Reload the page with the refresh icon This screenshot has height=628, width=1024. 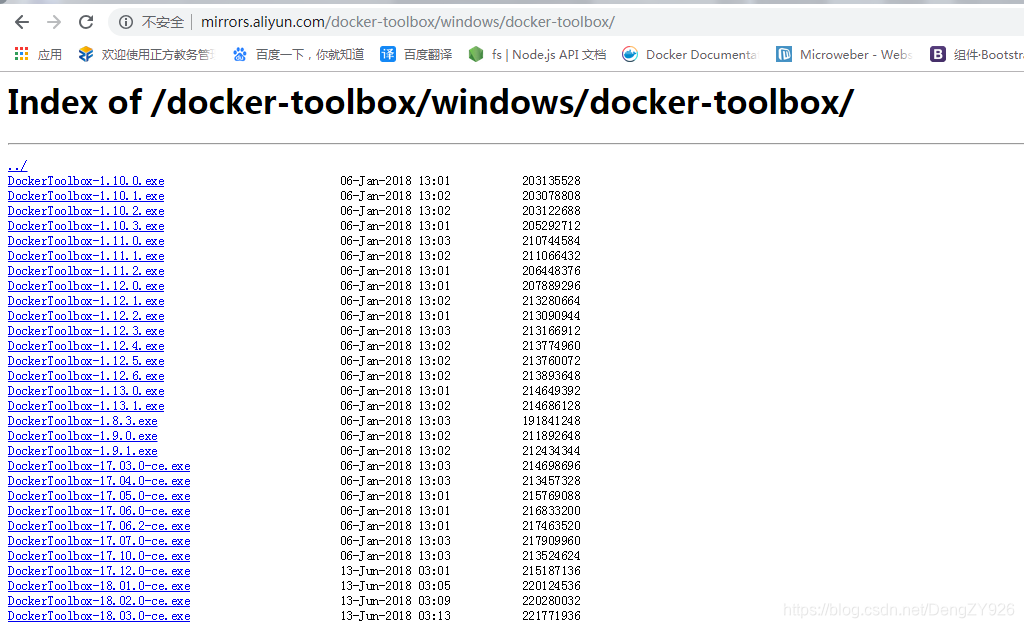point(86,22)
